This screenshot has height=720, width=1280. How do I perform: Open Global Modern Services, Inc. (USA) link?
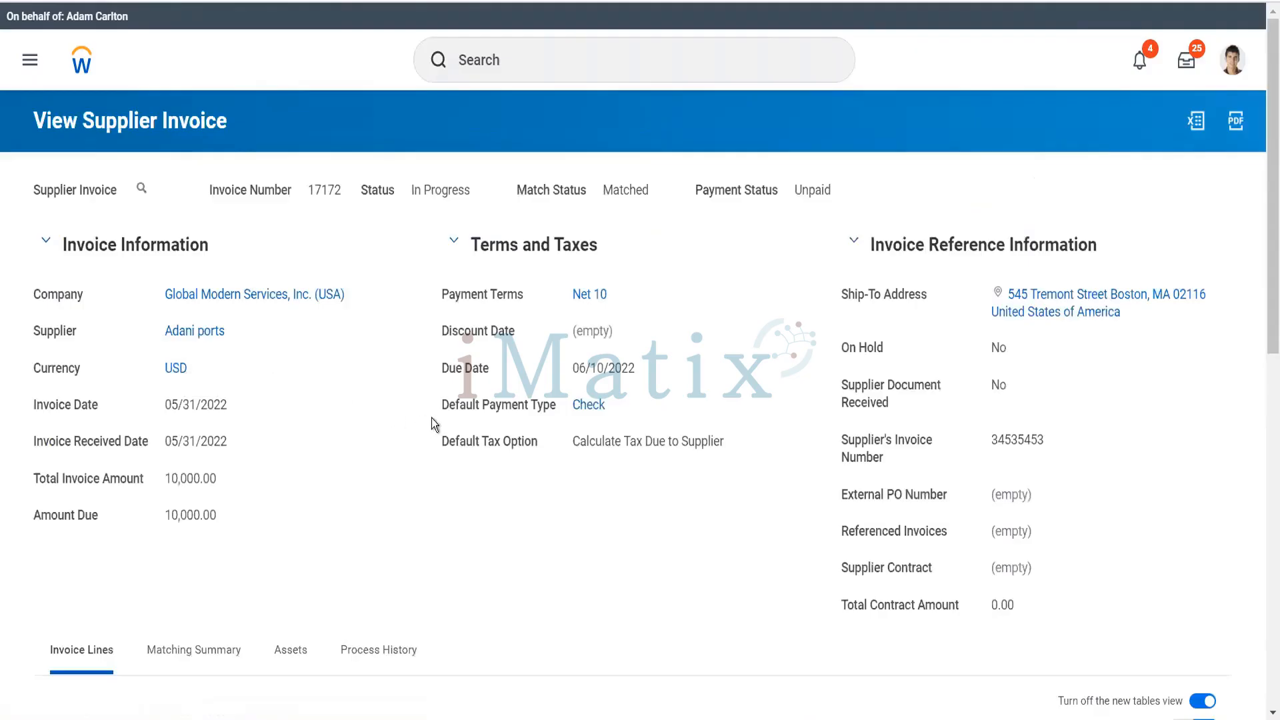pyautogui.click(x=254, y=294)
